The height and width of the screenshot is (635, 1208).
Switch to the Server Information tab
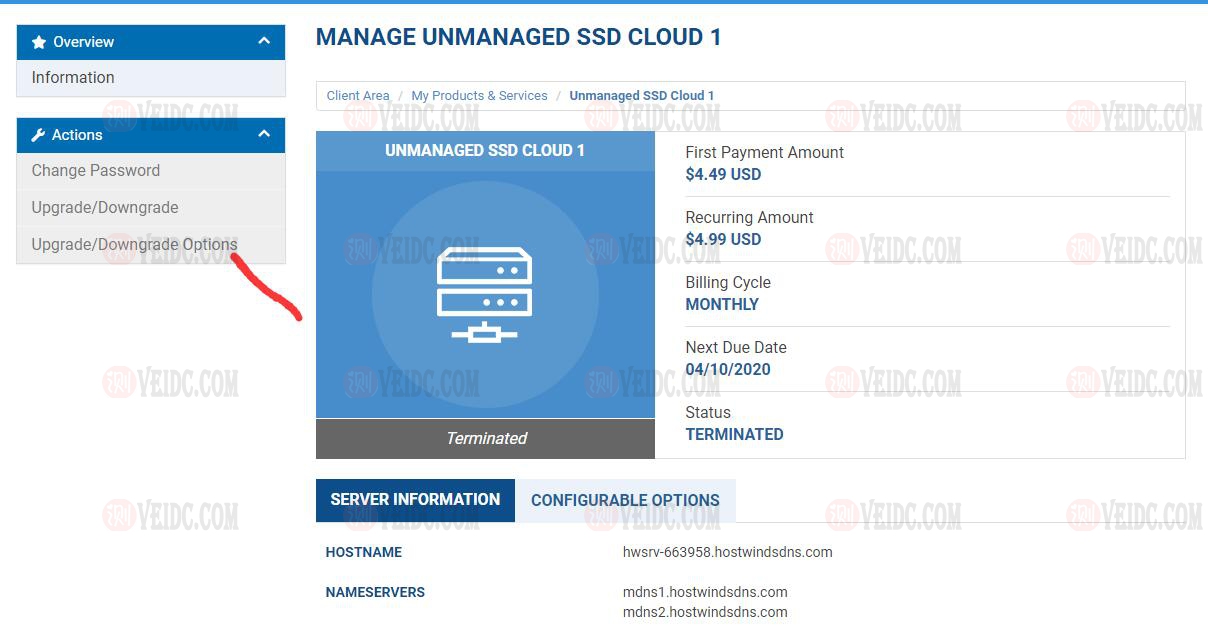click(415, 500)
